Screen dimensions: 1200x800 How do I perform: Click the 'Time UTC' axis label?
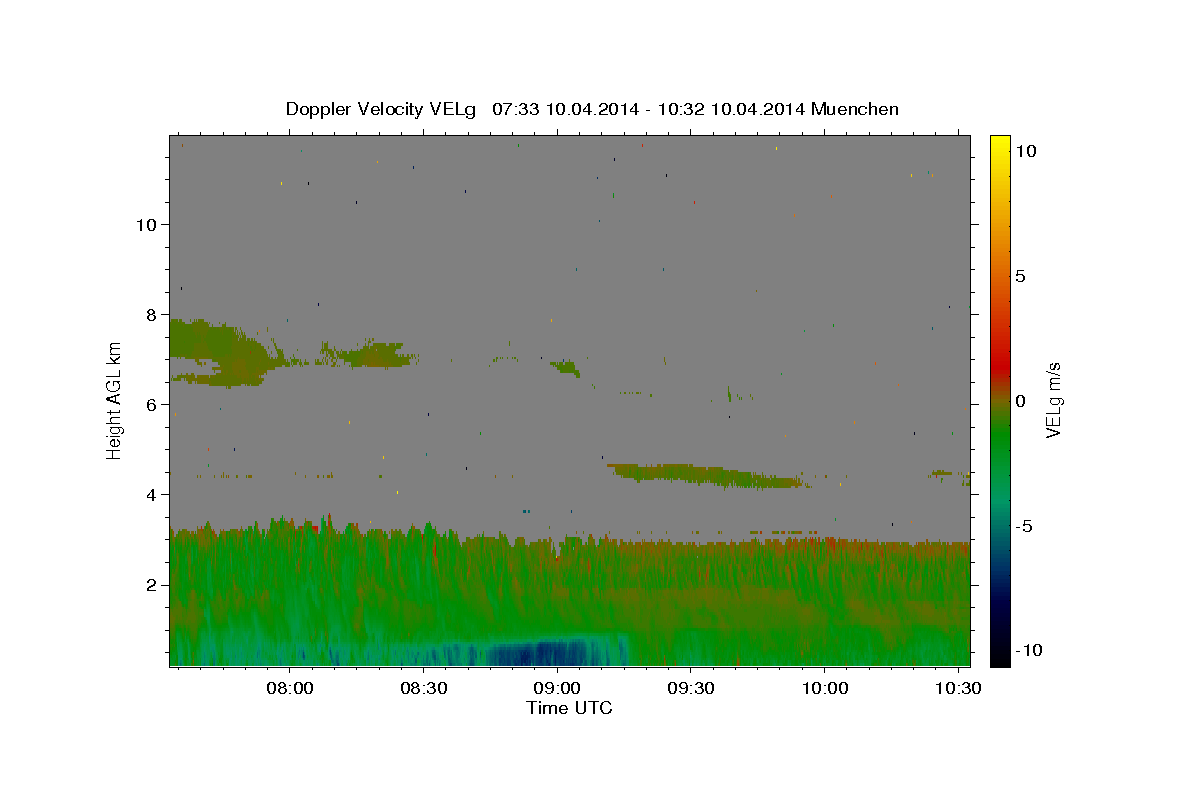569,708
